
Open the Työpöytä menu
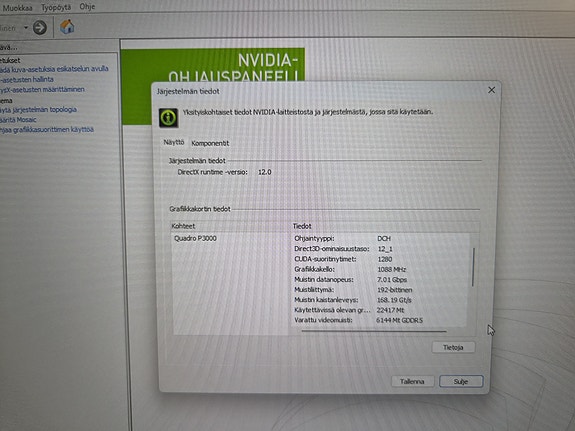(x=56, y=7)
